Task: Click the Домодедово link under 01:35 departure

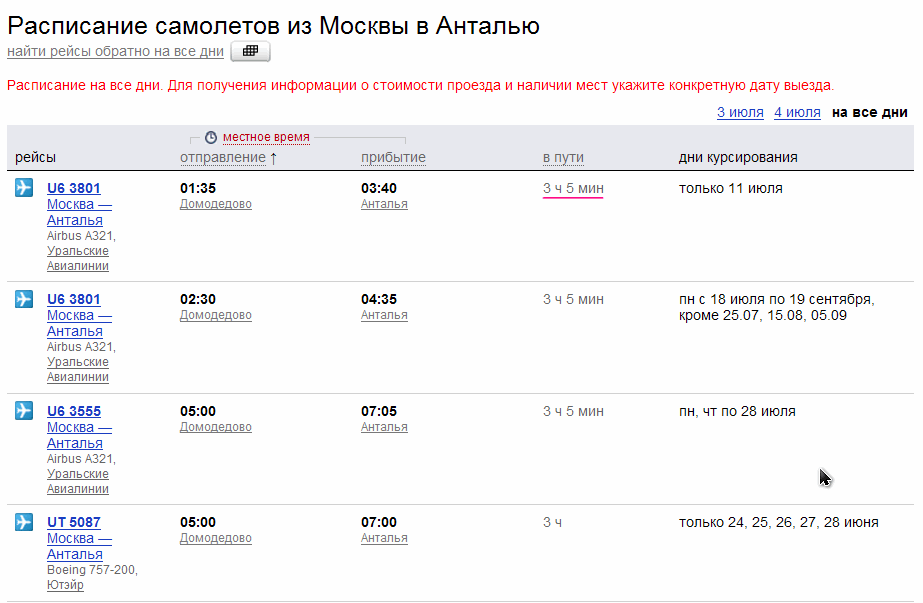Action: [216, 204]
